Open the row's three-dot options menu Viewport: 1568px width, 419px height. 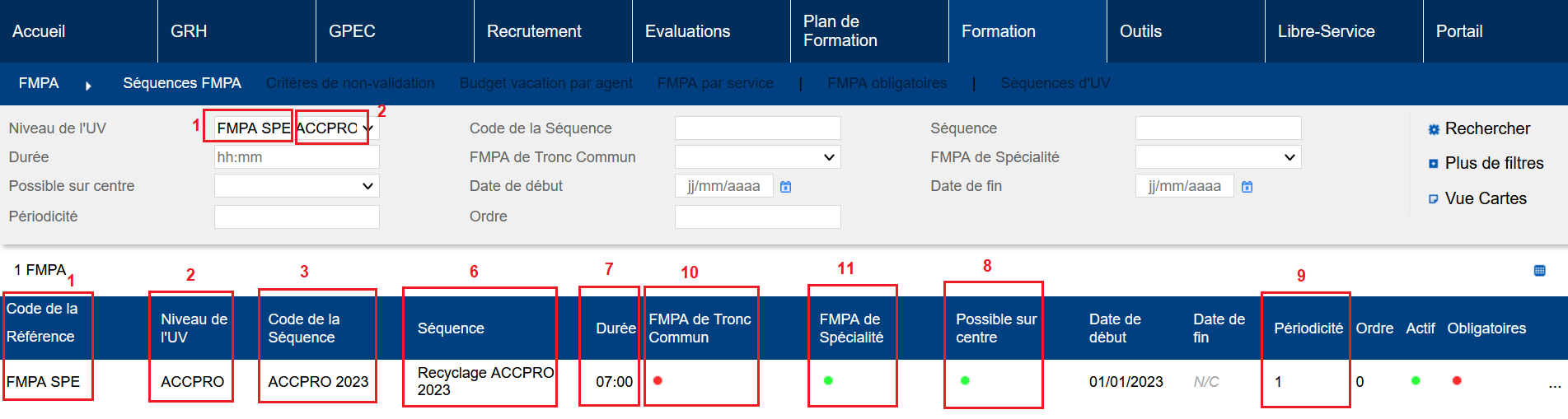(x=1554, y=384)
